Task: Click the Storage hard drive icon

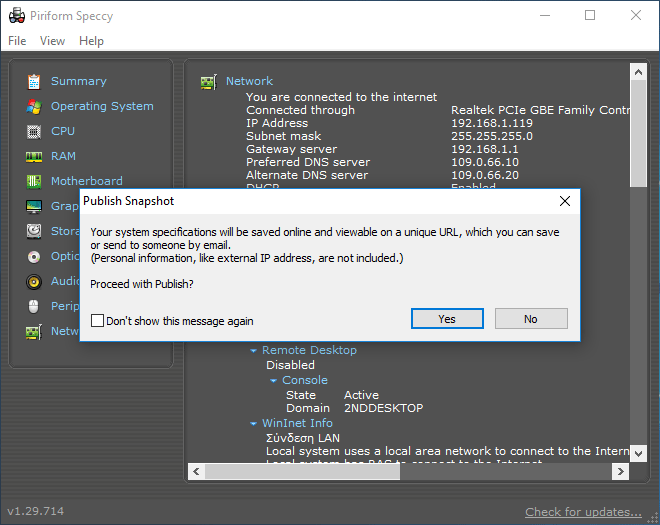Action: coord(34,232)
